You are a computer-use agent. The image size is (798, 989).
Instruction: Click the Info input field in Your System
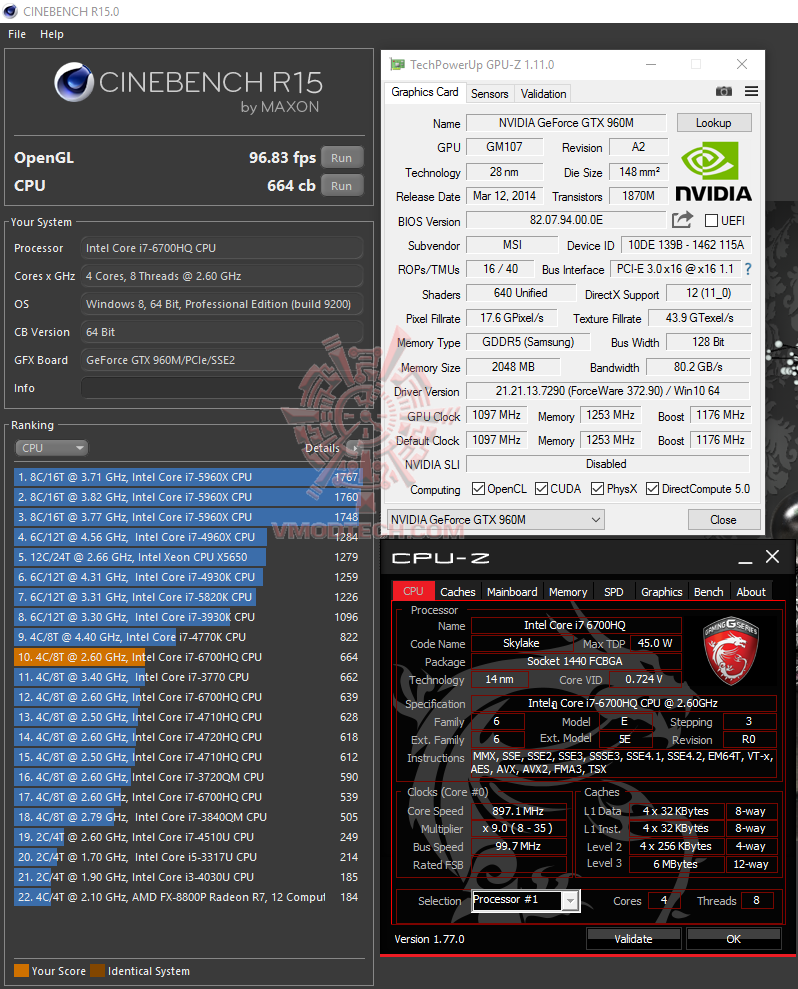(222, 388)
